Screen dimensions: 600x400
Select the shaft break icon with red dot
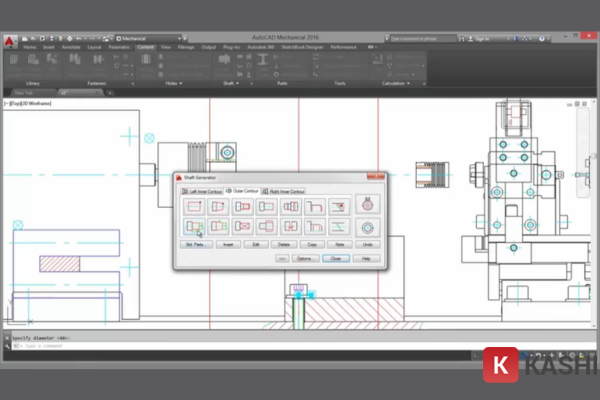(339, 207)
